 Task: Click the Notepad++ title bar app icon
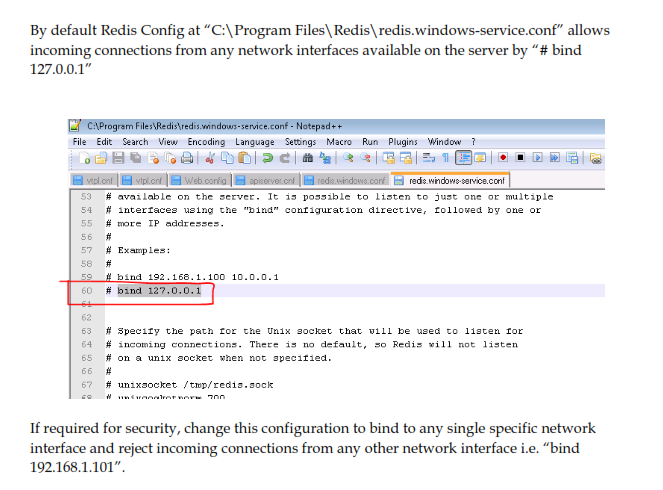point(75,126)
